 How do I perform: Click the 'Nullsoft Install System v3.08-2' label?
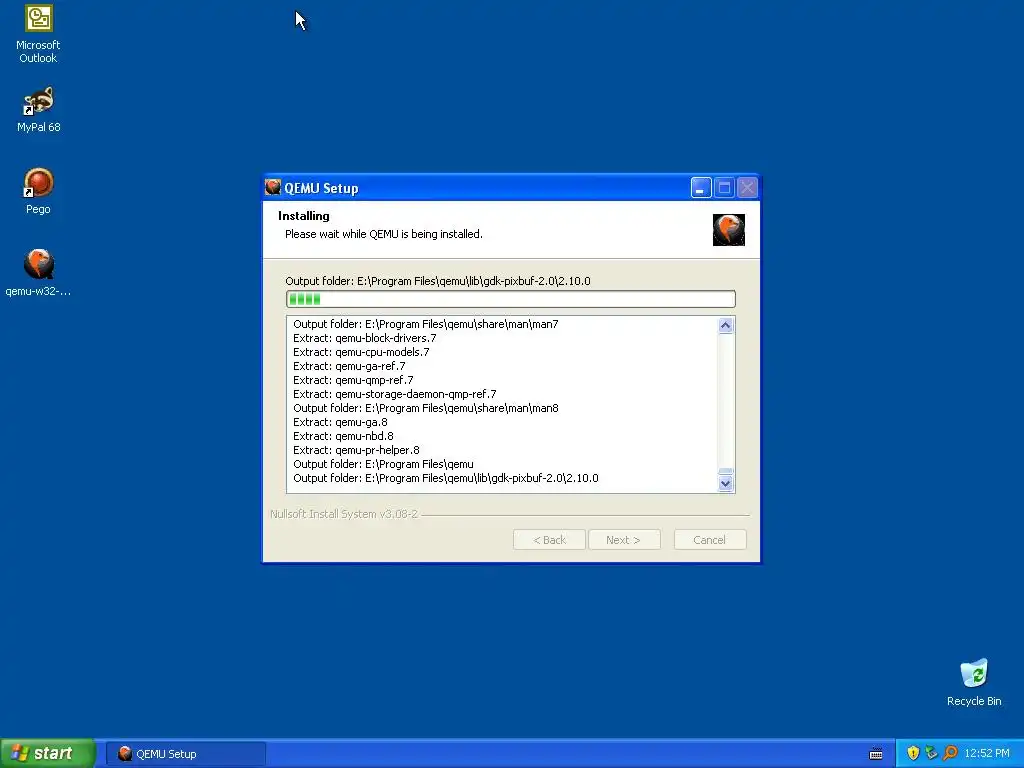344,514
